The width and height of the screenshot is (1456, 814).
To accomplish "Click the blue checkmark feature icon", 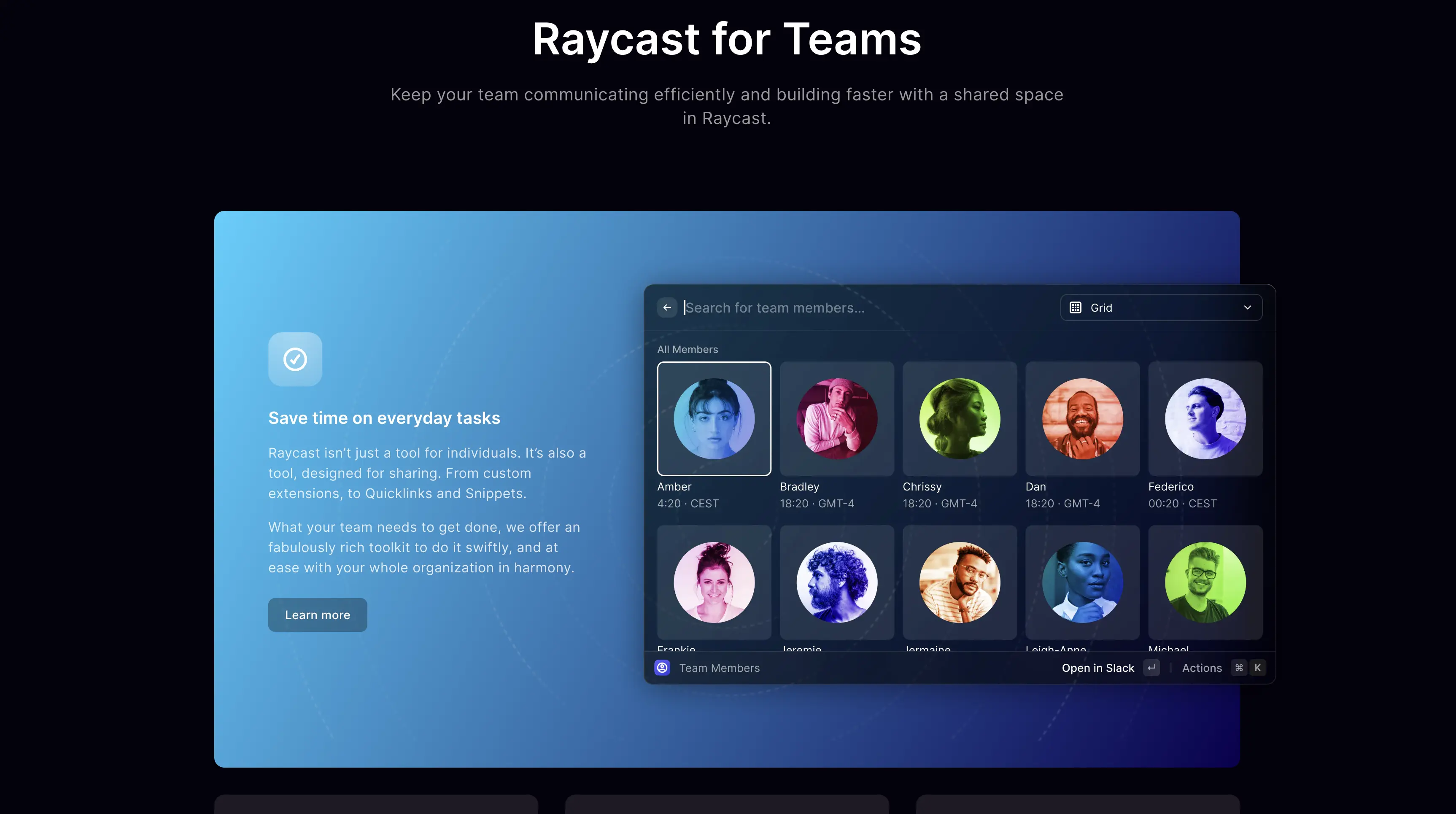I will 294,359.
